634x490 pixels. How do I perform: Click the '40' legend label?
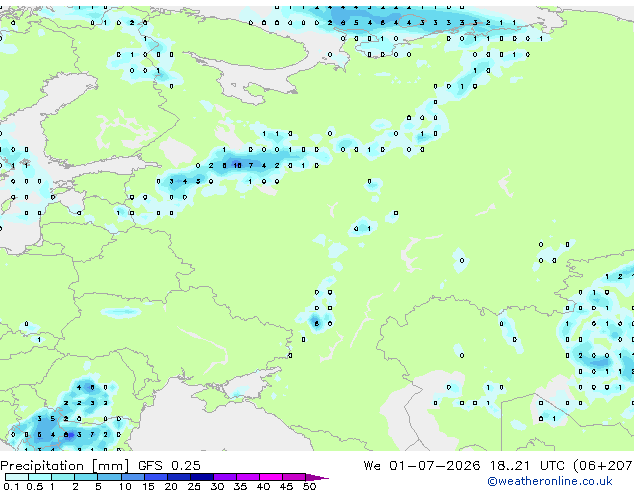264,486
